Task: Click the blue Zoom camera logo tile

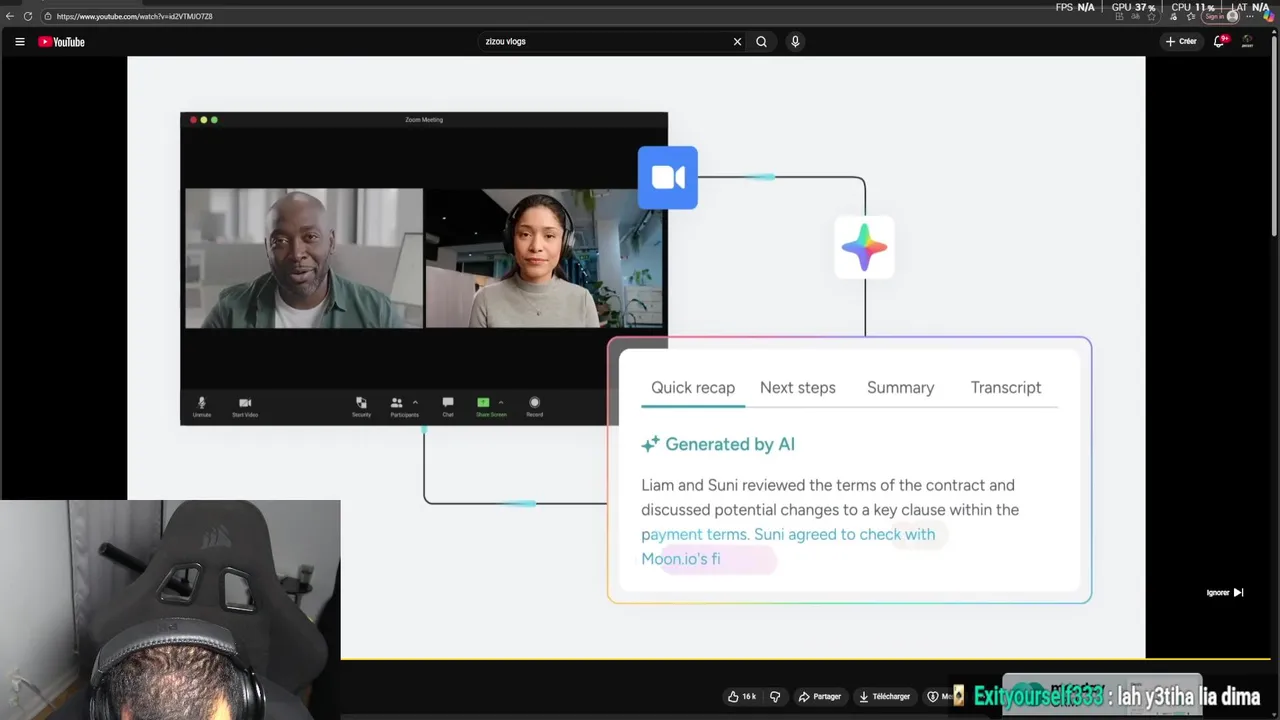Action: tap(668, 178)
